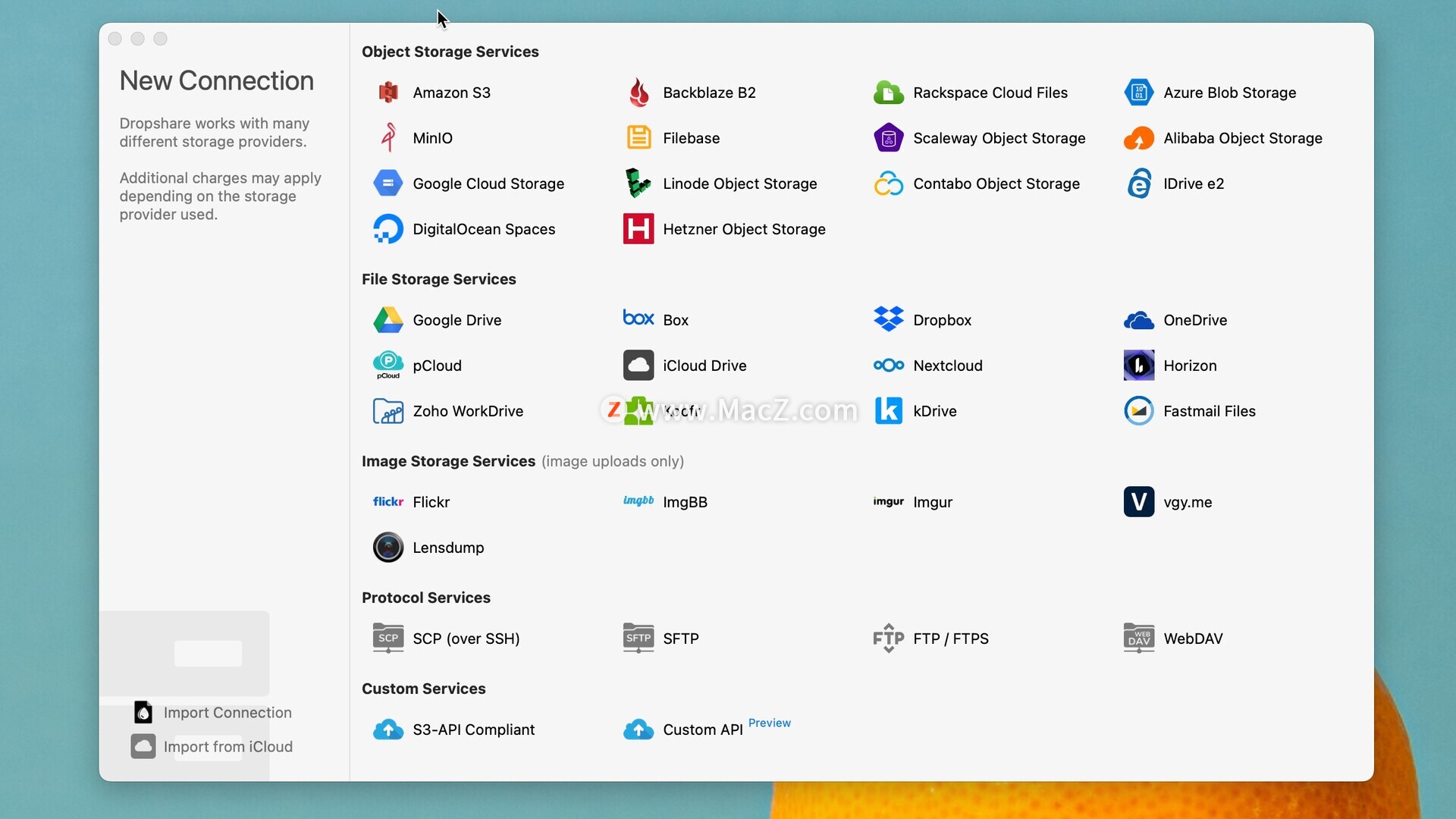Click the Scaleway Object Storage icon

889,138
